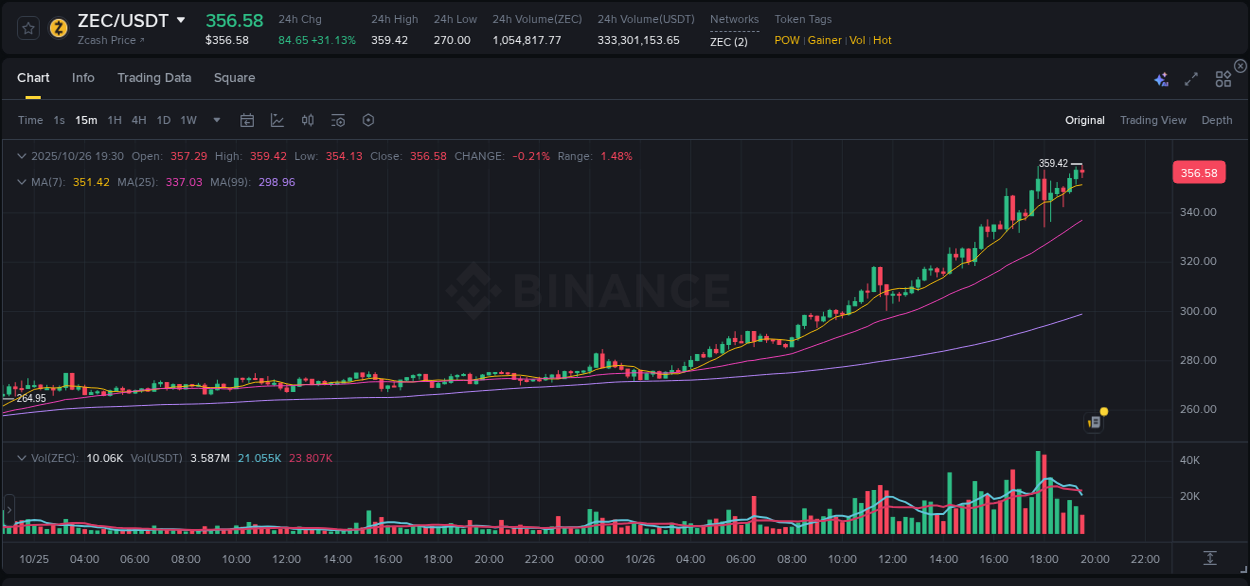Open the indicator list settings icon

click(x=337, y=119)
